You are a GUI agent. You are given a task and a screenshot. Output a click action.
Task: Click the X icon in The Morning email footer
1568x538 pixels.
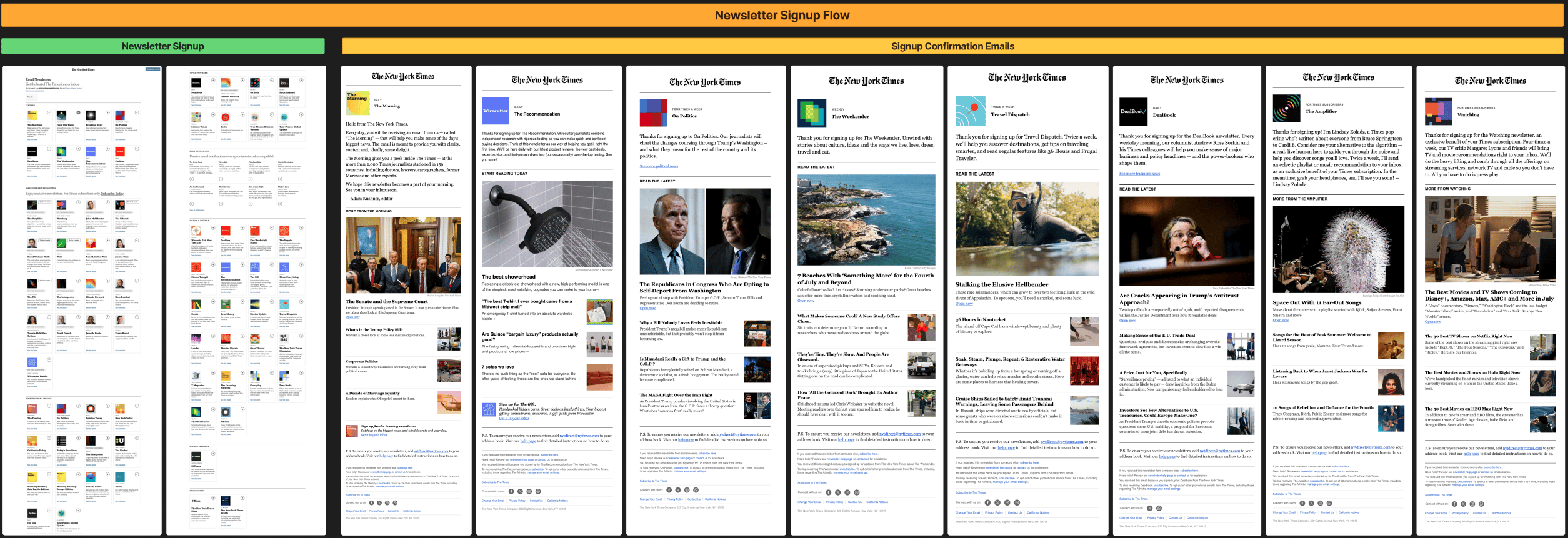click(x=379, y=502)
